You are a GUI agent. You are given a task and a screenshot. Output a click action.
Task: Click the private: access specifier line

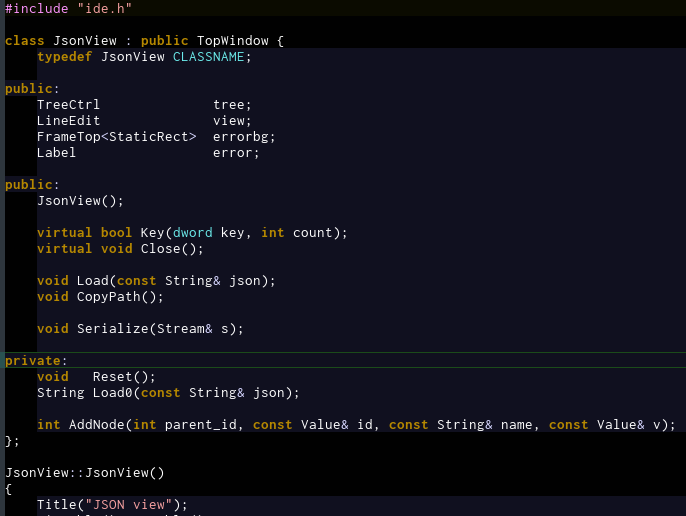click(x=36, y=361)
